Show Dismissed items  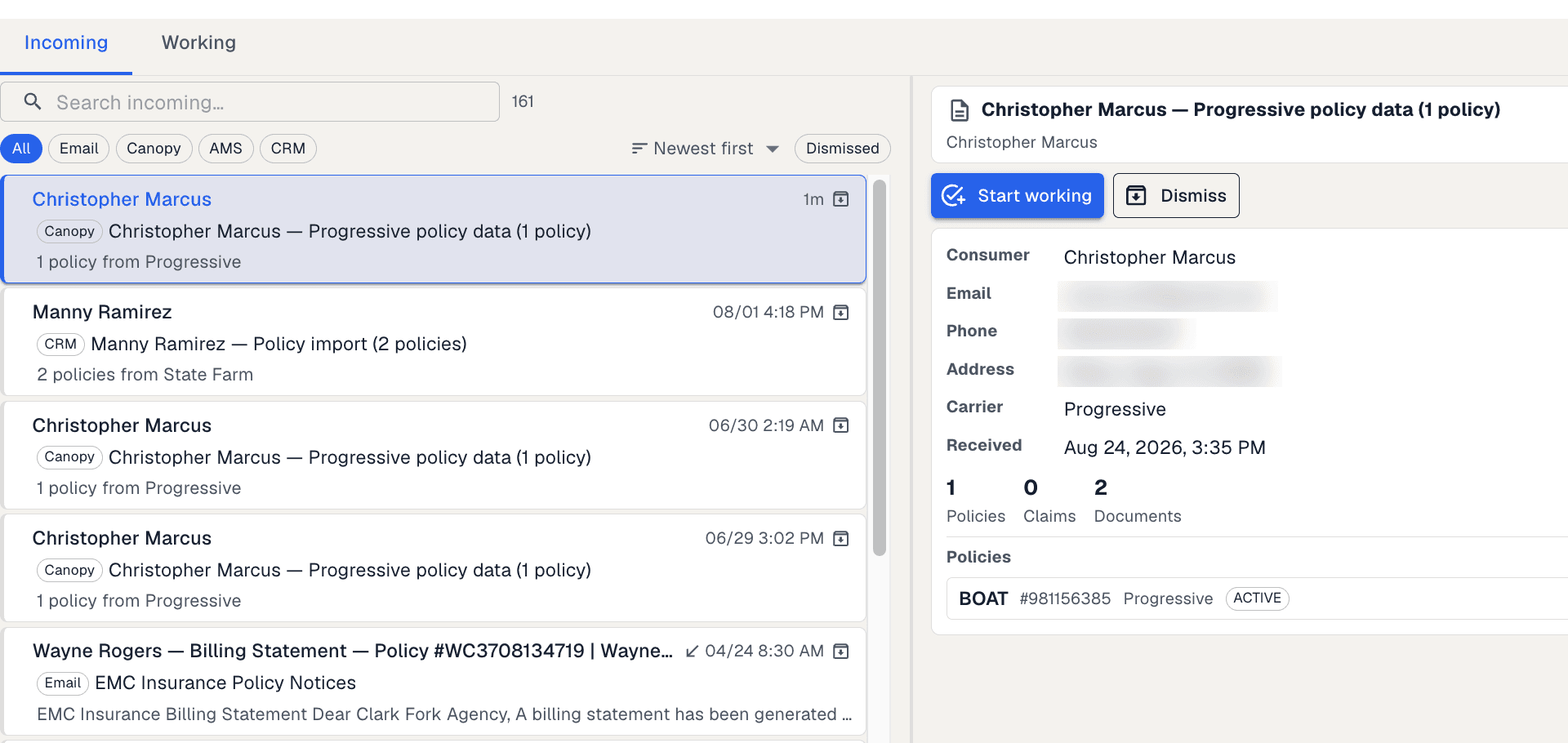coord(842,149)
